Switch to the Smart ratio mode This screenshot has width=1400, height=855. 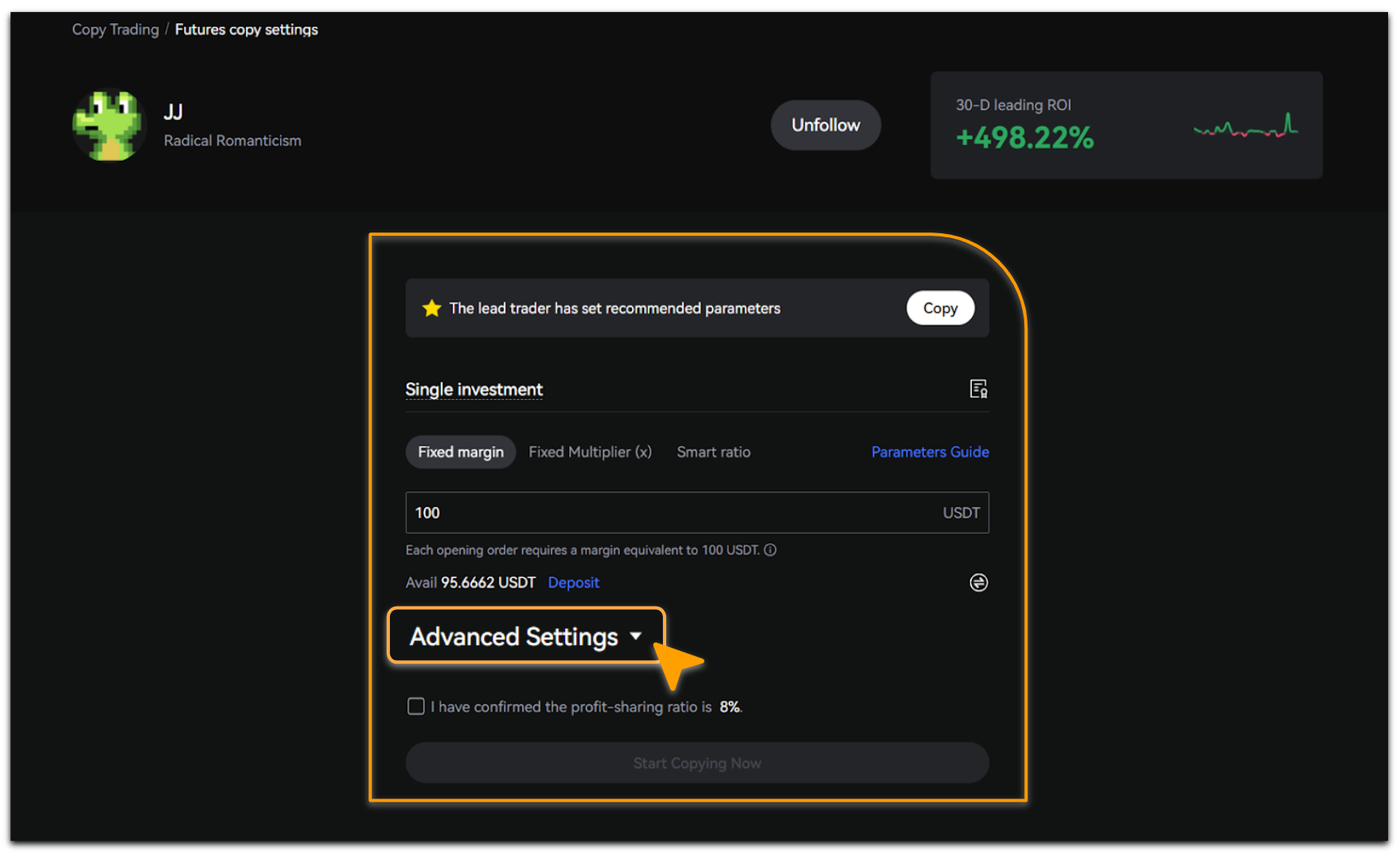point(713,452)
